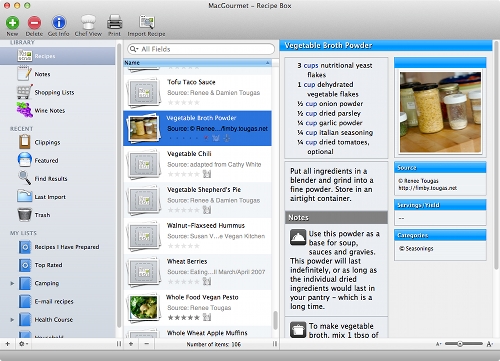Open the search field options dropdown
Screen dimensions: 500x361
[x=134, y=49]
